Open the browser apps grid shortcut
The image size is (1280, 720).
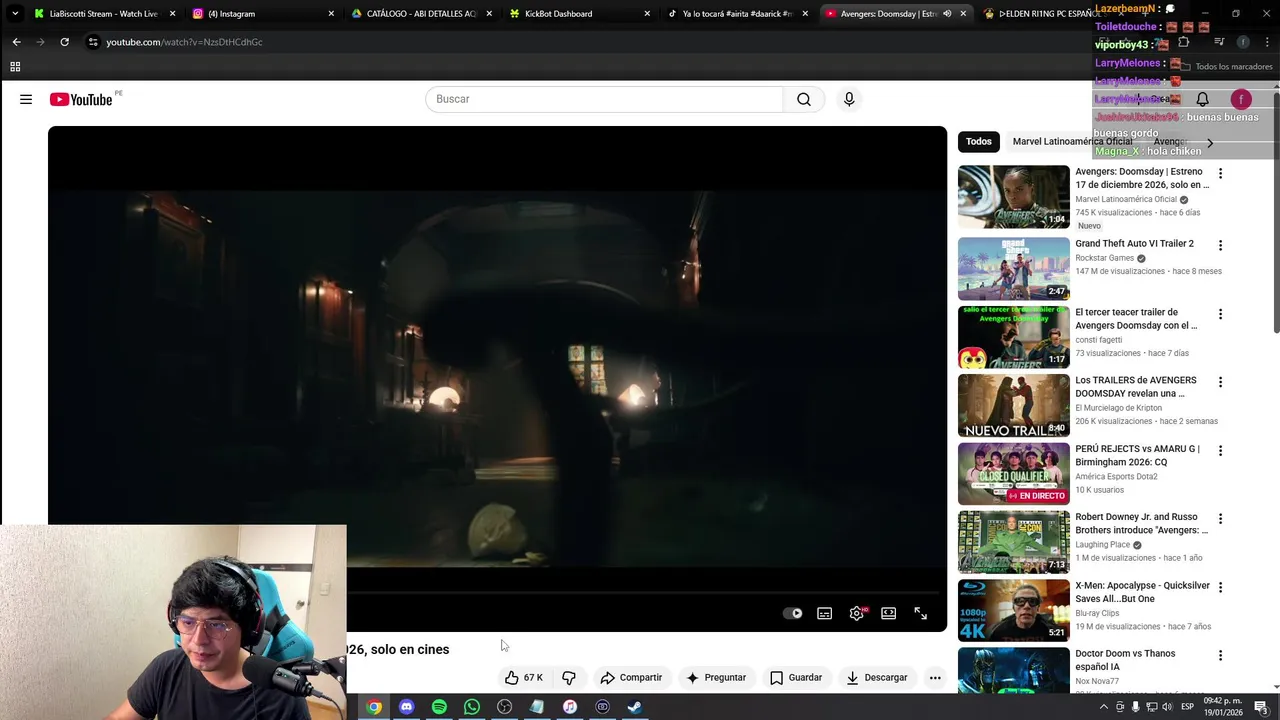(x=15, y=67)
